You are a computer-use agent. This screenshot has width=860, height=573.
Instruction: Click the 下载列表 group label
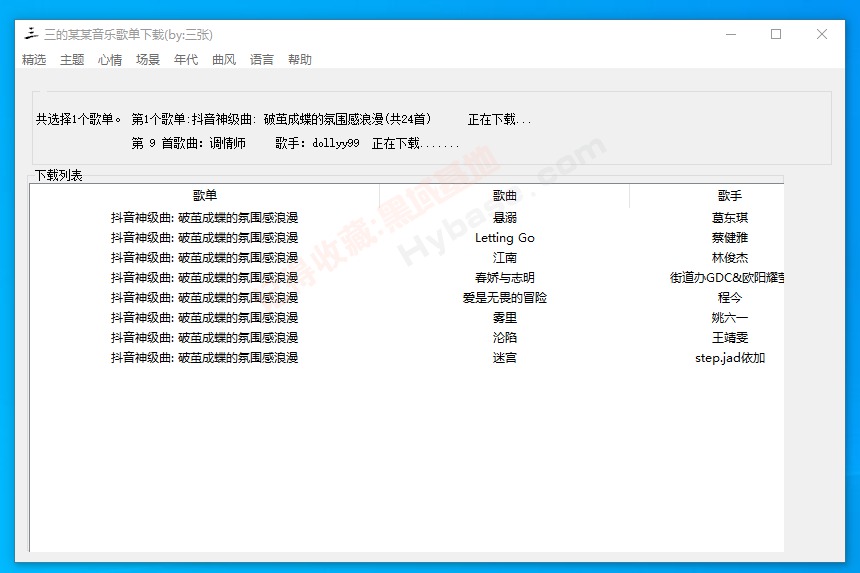click(x=58, y=175)
